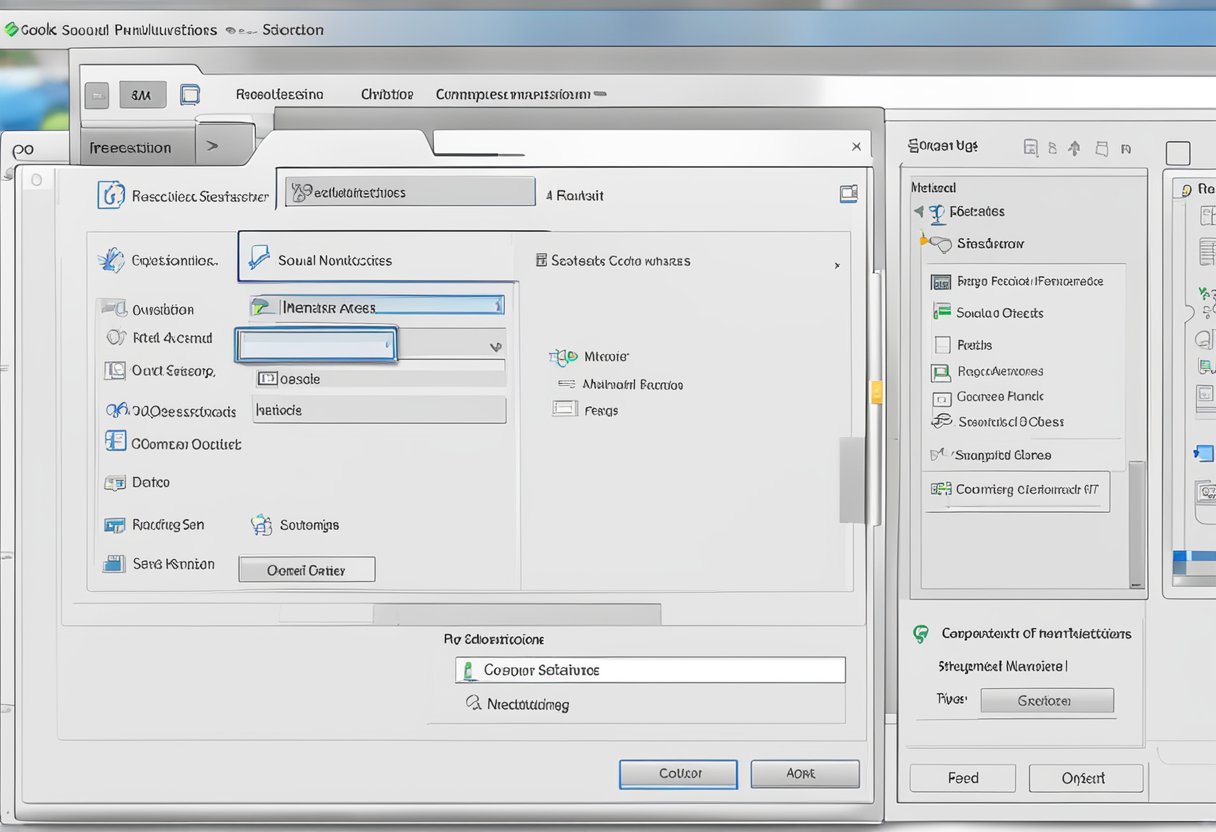The height and width of the screenshot is (832, 1216).
Task: Click the Grotorel button in lower right panel
Action: 1046,701
